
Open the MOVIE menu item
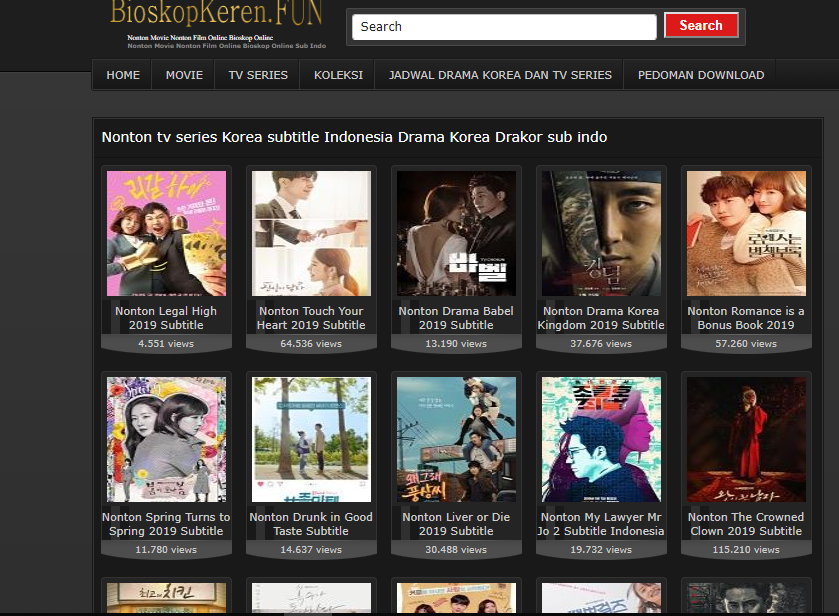pyautogui.click(x=184, y=75)
